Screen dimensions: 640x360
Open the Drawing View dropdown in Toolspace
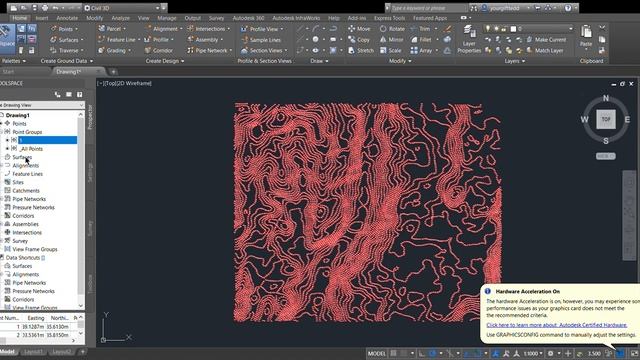pos(42,105)
